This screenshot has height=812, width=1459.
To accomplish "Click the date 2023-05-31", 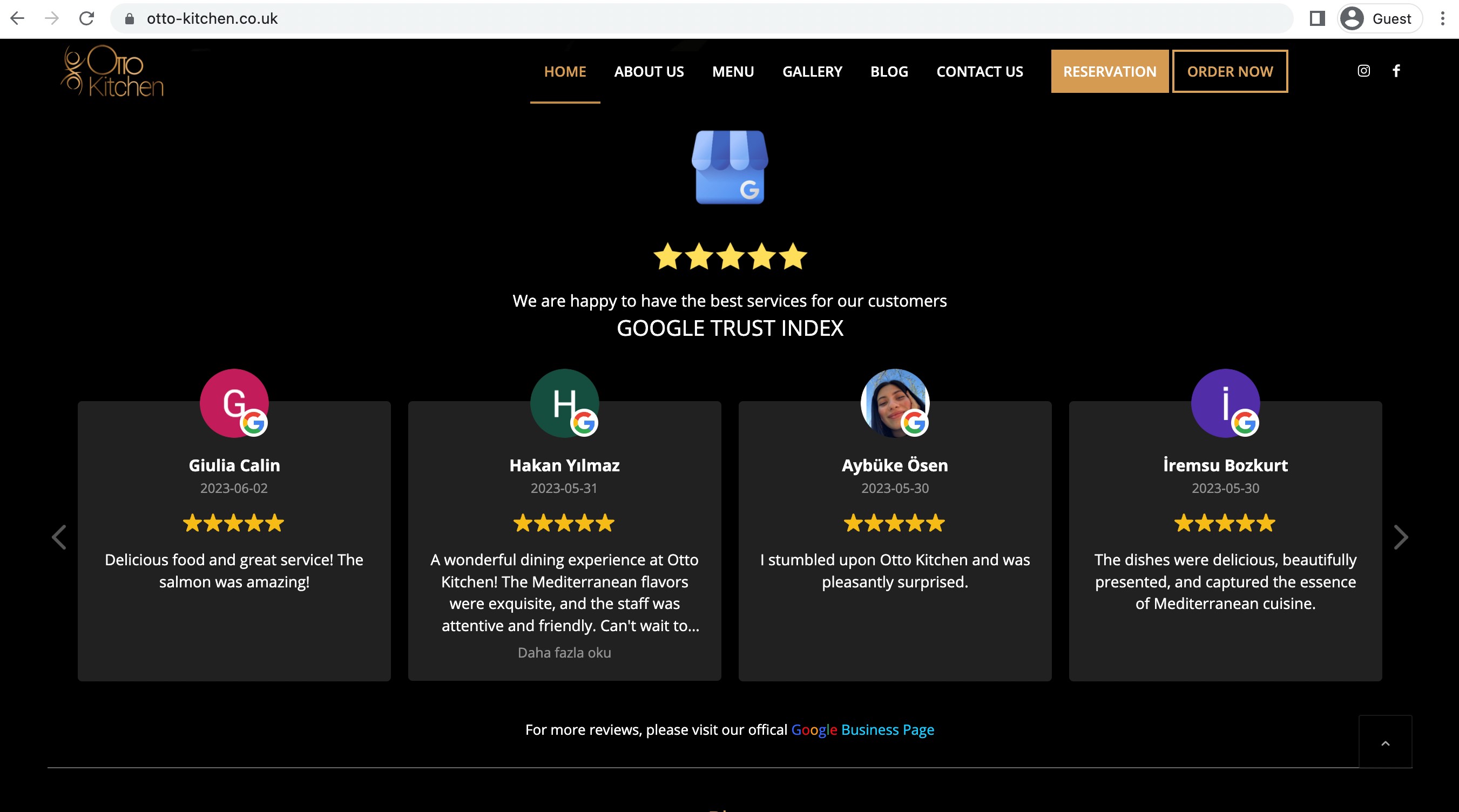I will click(x=564, y=488).
